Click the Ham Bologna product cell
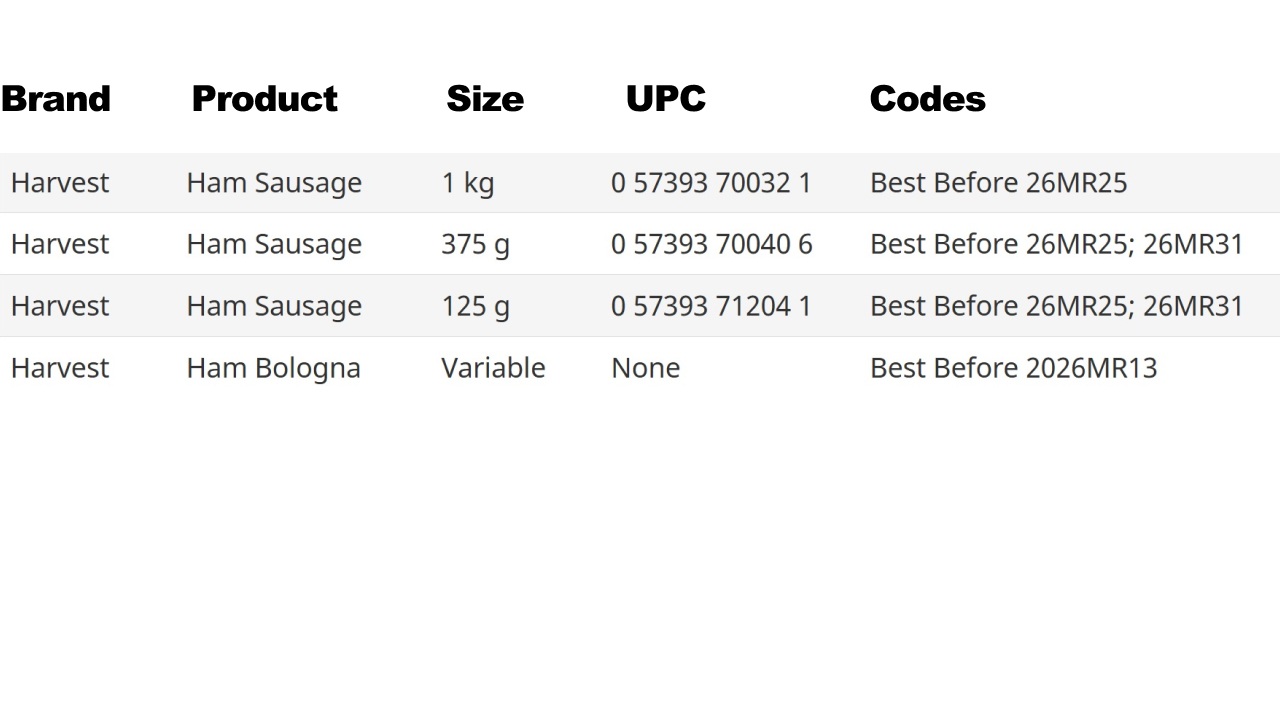The height and width of the screenshot is (725, 1280). point(273,369)
